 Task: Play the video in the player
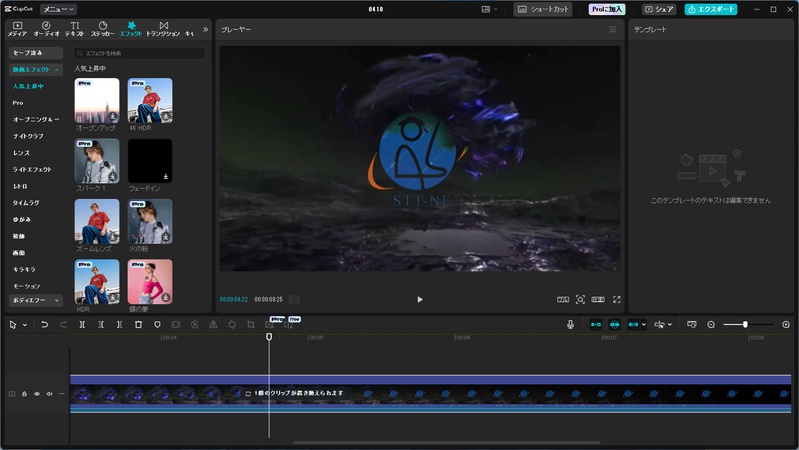click(x=420, y=299)
